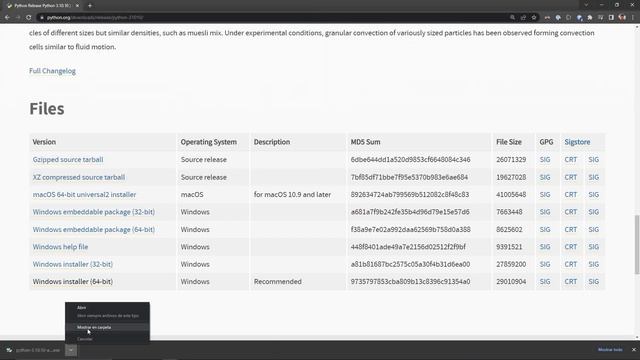Open GPG SIG for Windows embeddable (64-bit)
The image size is (640, 360).
pos(545,229)
